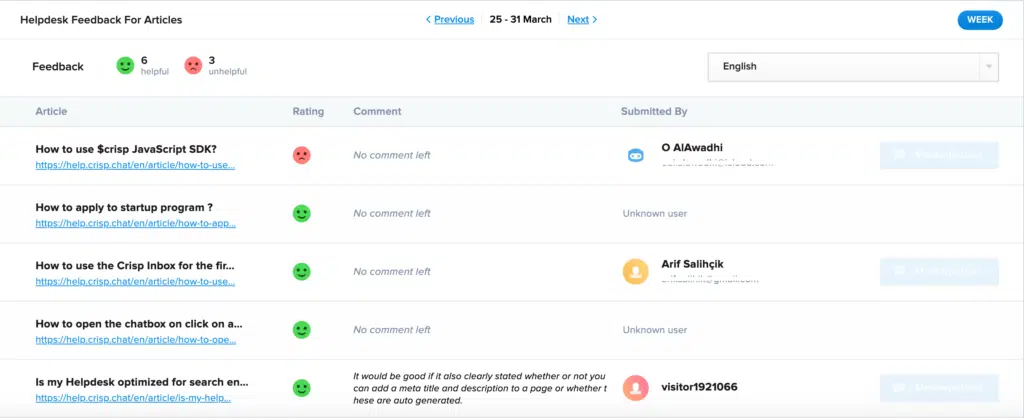
Task: Go to Next week
Action: pyautogui.click(x=582, y=19)
